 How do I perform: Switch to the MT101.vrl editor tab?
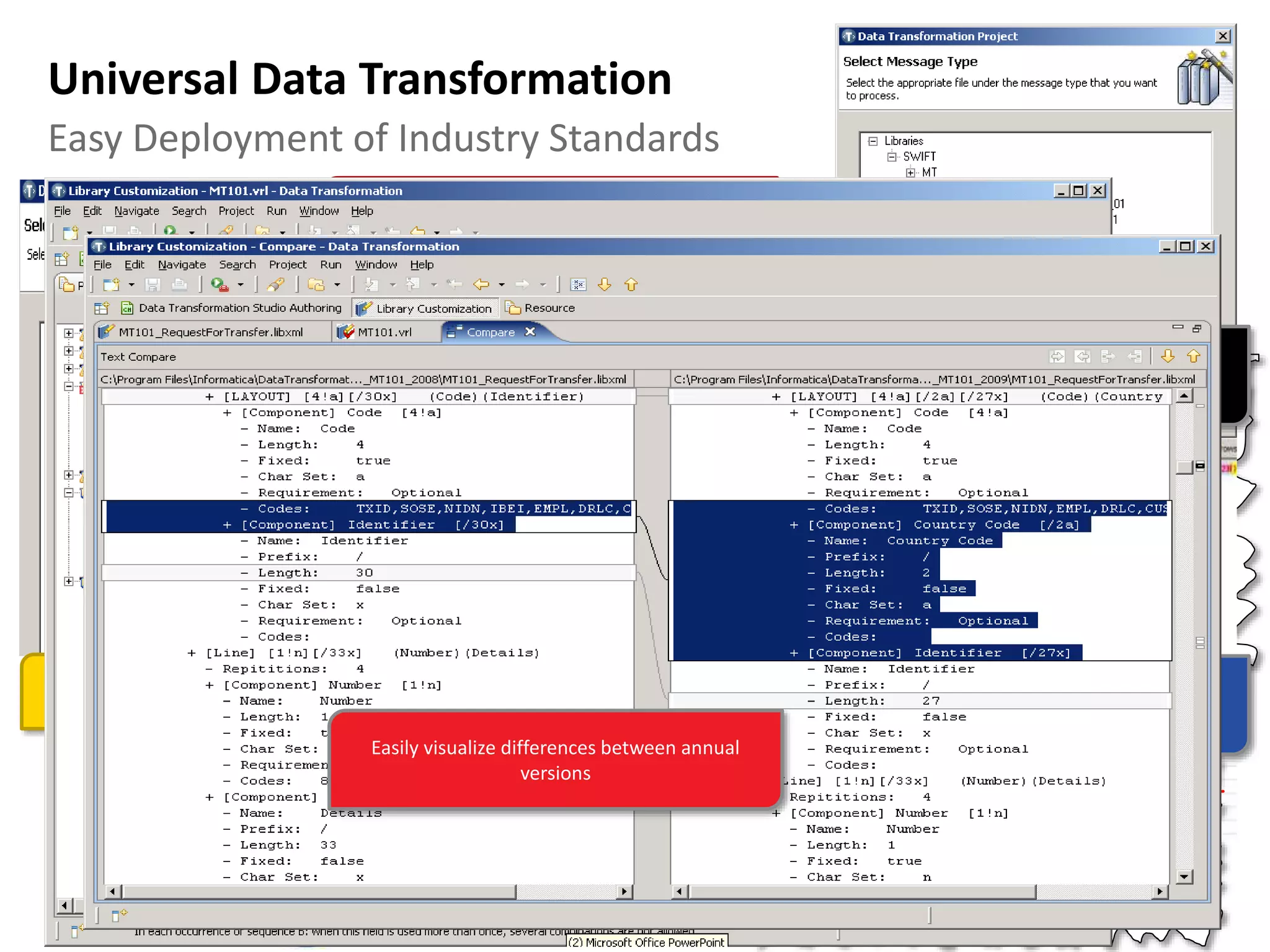coord(384,332)
